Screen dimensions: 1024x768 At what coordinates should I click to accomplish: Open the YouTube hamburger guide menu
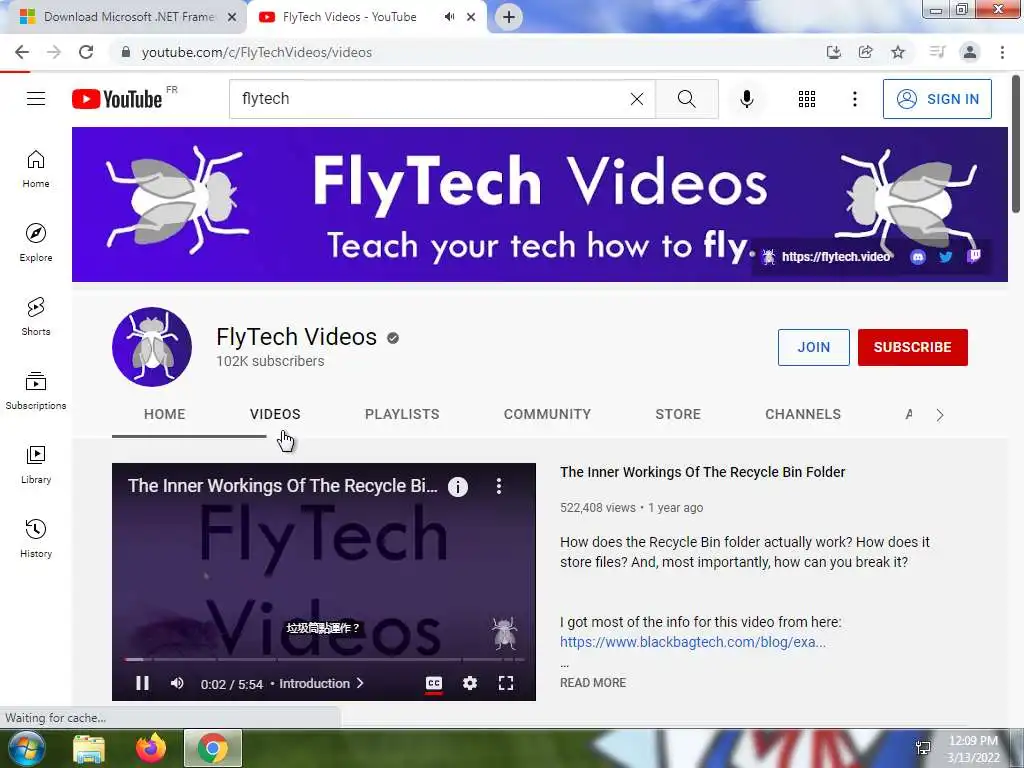coord(36,99)
